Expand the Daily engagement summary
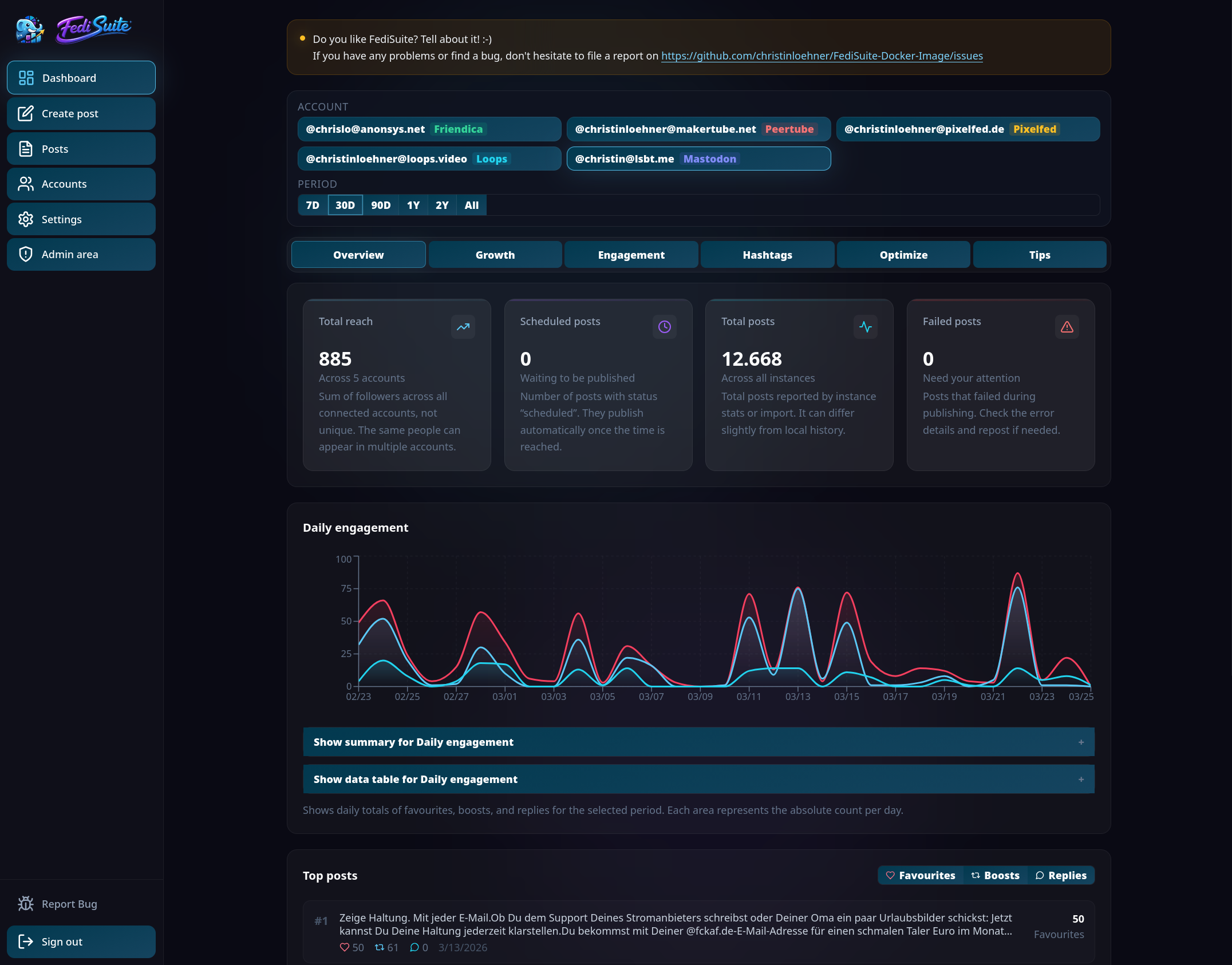 698,742
